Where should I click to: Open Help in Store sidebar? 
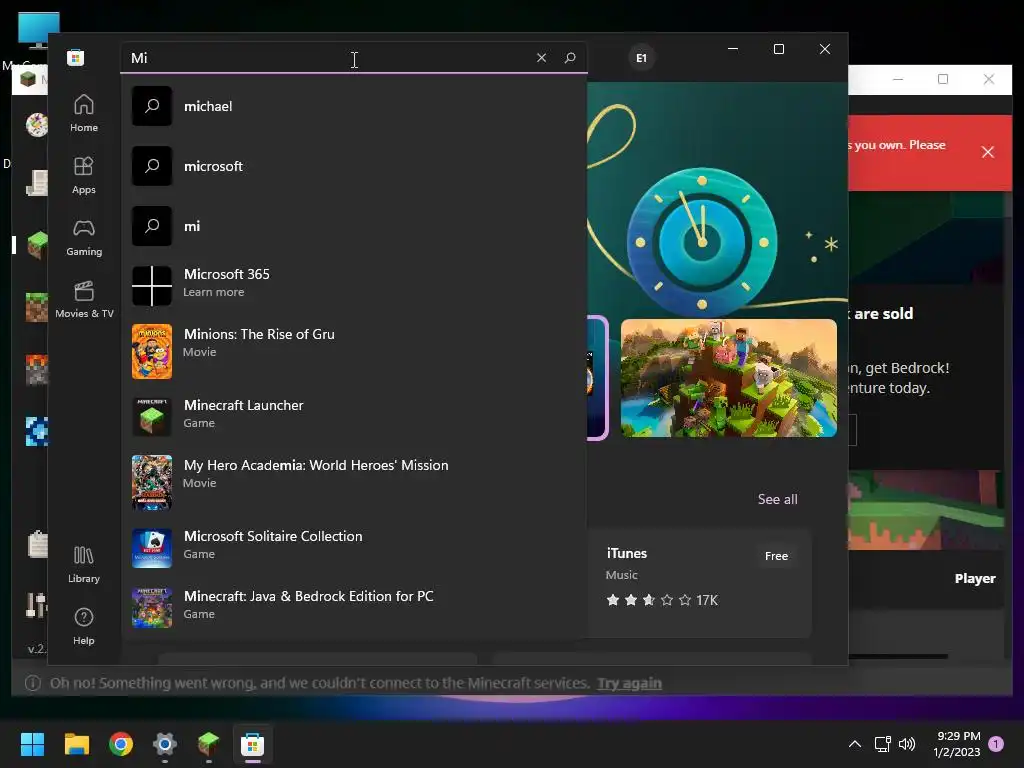[84, 626]
